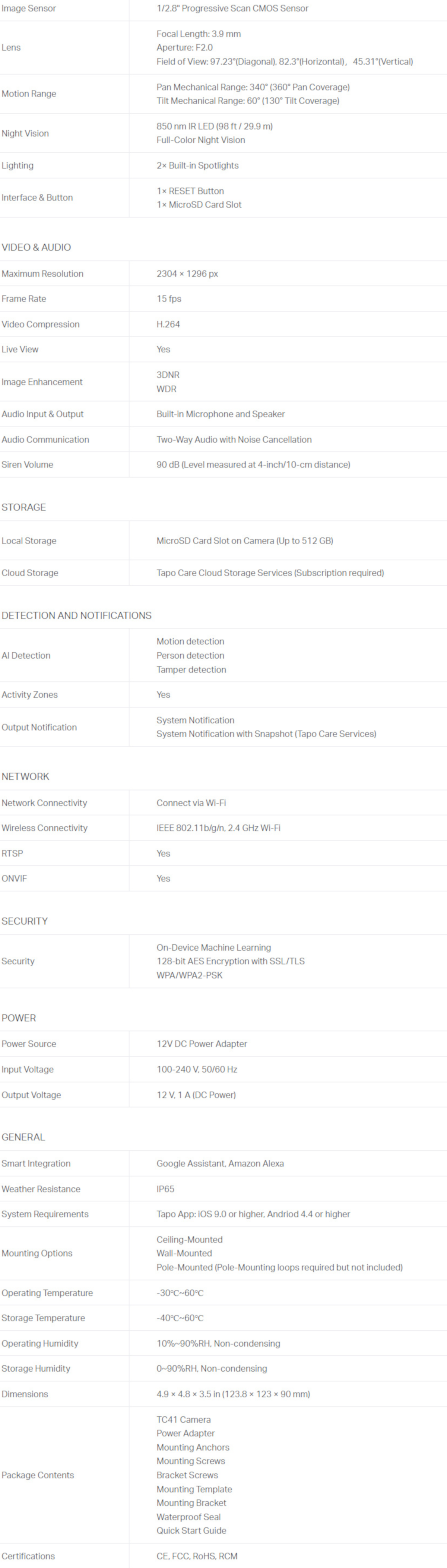Viewport: 447px width, 1568px height.
Task: Click the Frame Rate row label
Action: coord(24,299)
